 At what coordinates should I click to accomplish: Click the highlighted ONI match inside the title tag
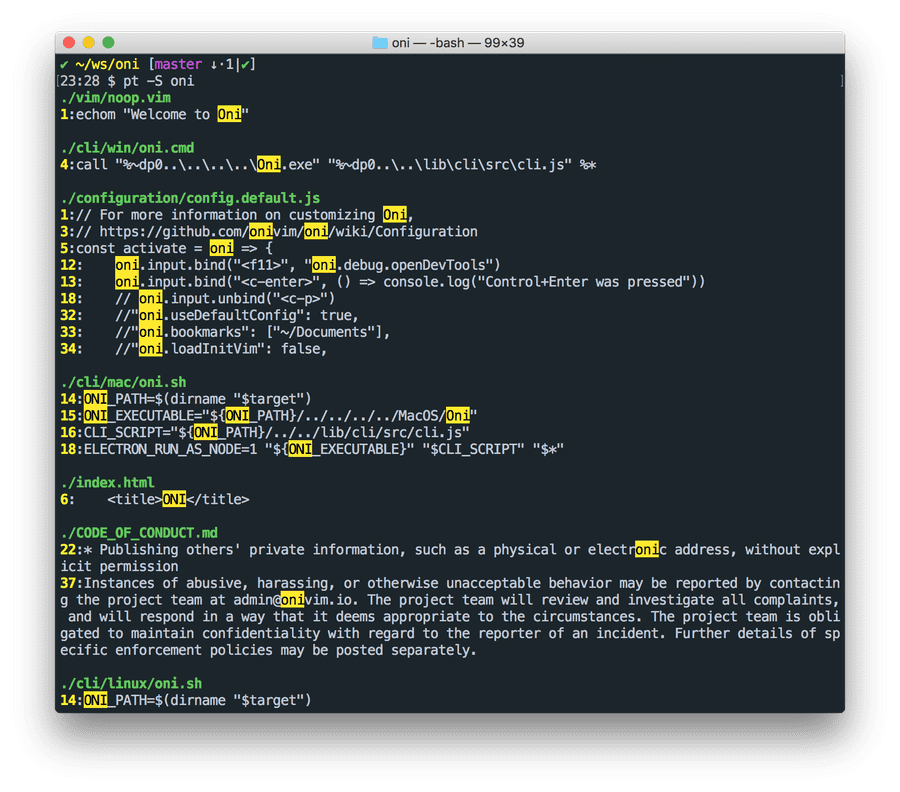[172, 499]
